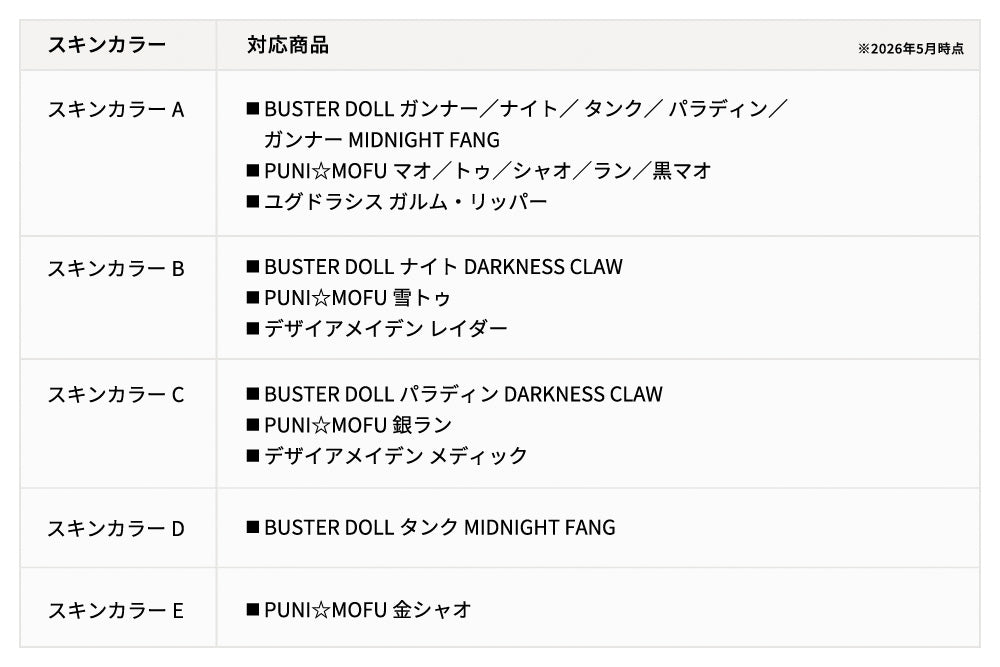
Task: Click the スキンカラー A row label
Action: [x=116, y=110]
